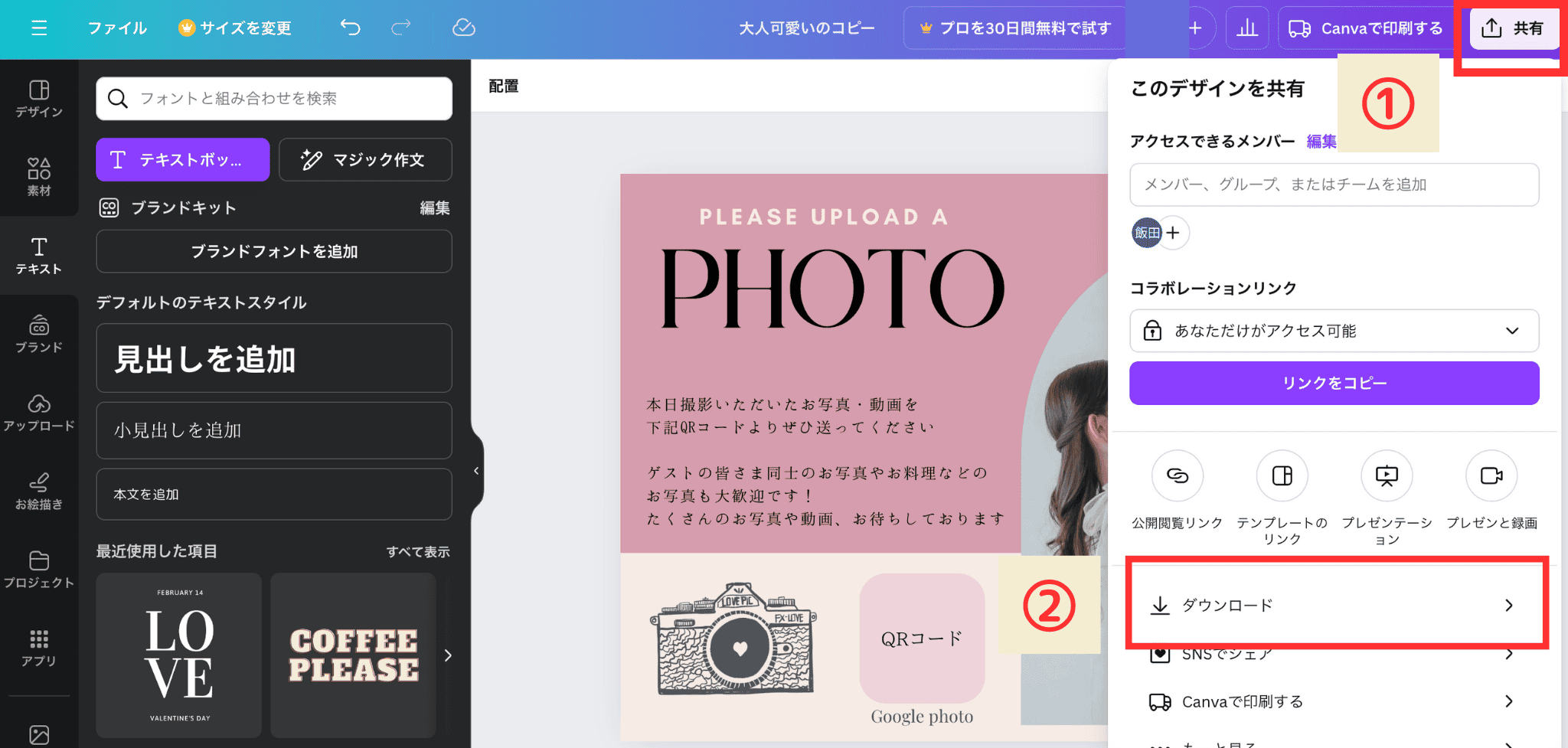This screenshot has width=1568, height=748.
Task: Open the analytics bar chart icon
Action: 1247,28
